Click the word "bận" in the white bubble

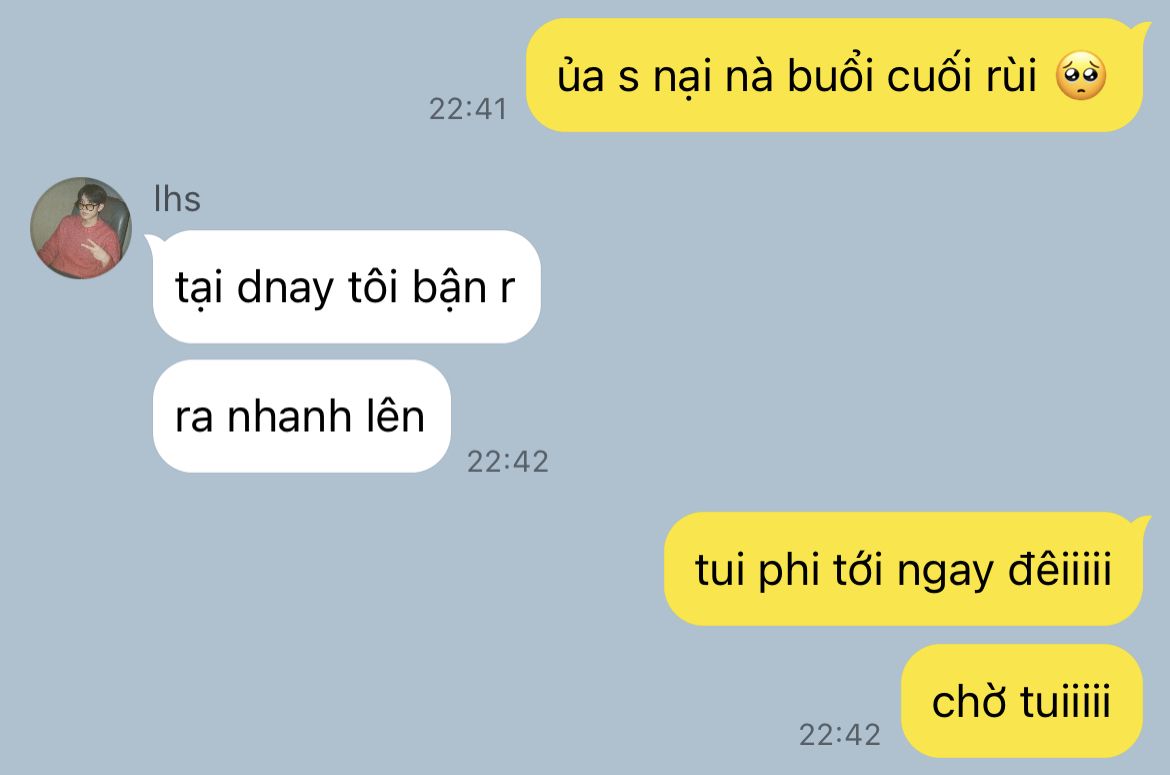[x=449, y=288]
